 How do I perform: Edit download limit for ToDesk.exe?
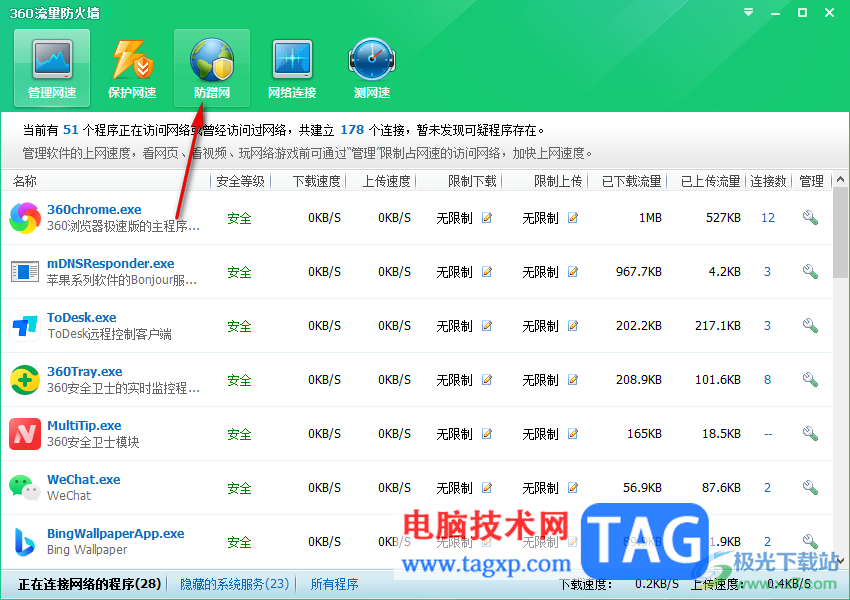[x=487, y=326]
